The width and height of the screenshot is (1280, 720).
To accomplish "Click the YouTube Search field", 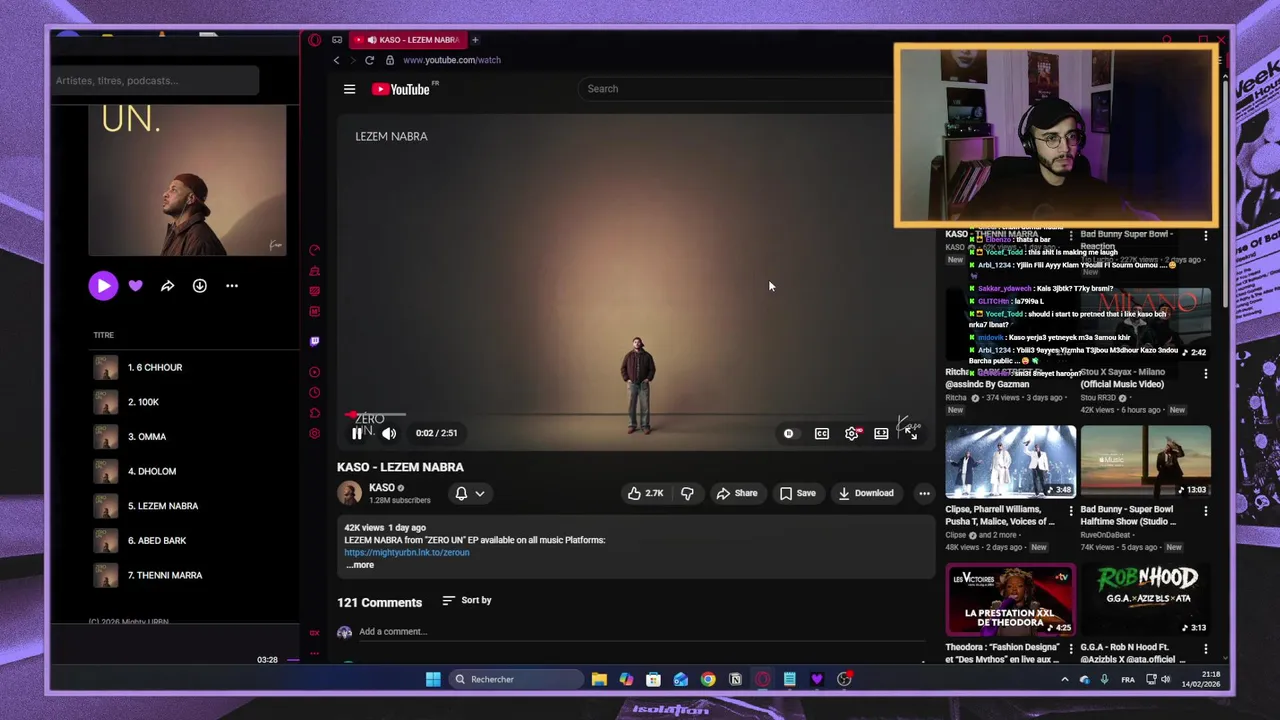I will click(x=735, y=89).
